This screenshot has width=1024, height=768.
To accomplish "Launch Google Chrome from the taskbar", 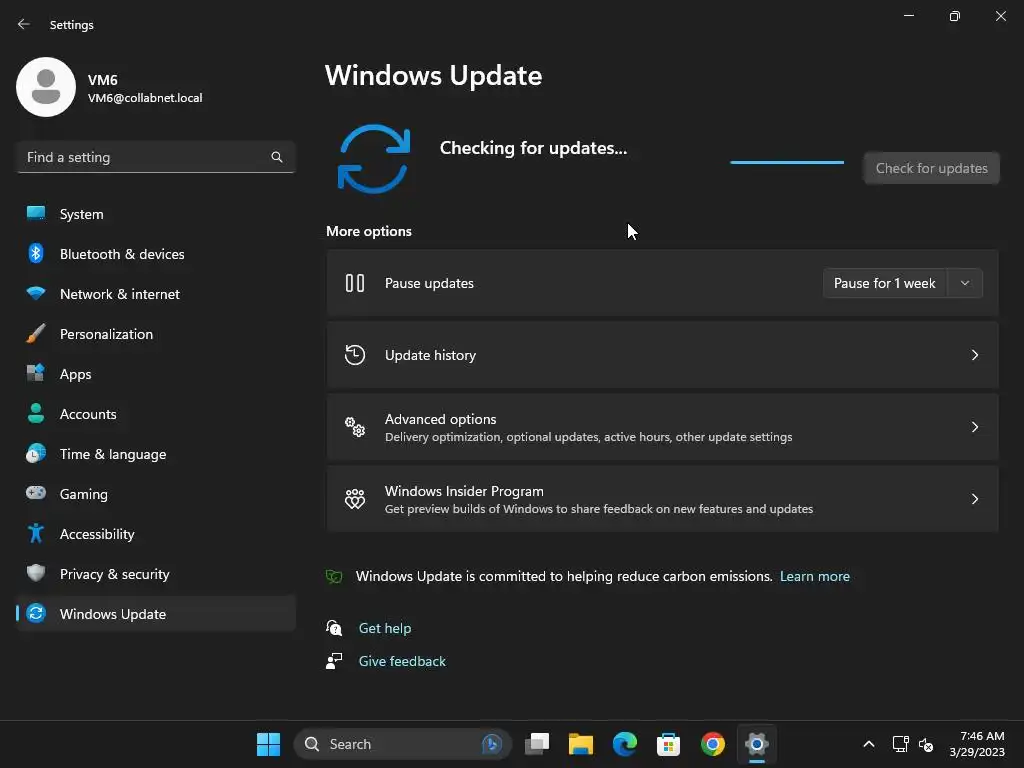I will [712, 744].
